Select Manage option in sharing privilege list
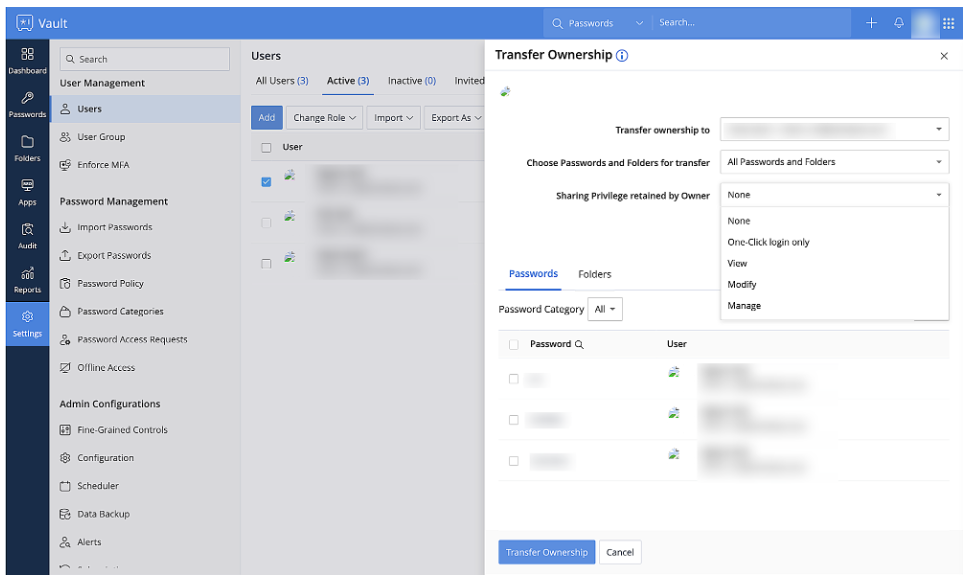Viewport: 969px width, 579px height. pyautogui.click(x=834, y=305)
